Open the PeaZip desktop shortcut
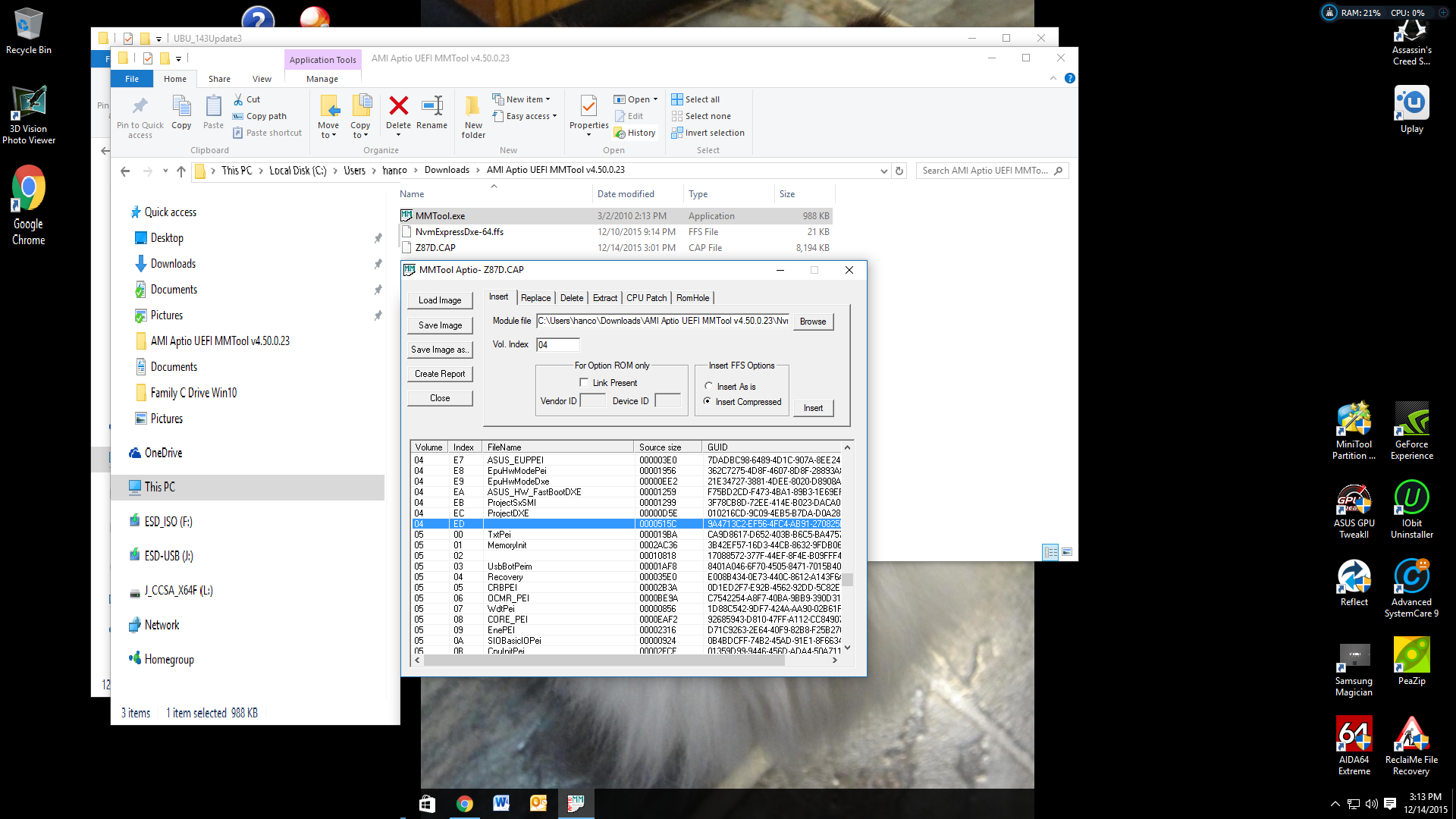 (1411, 662)
